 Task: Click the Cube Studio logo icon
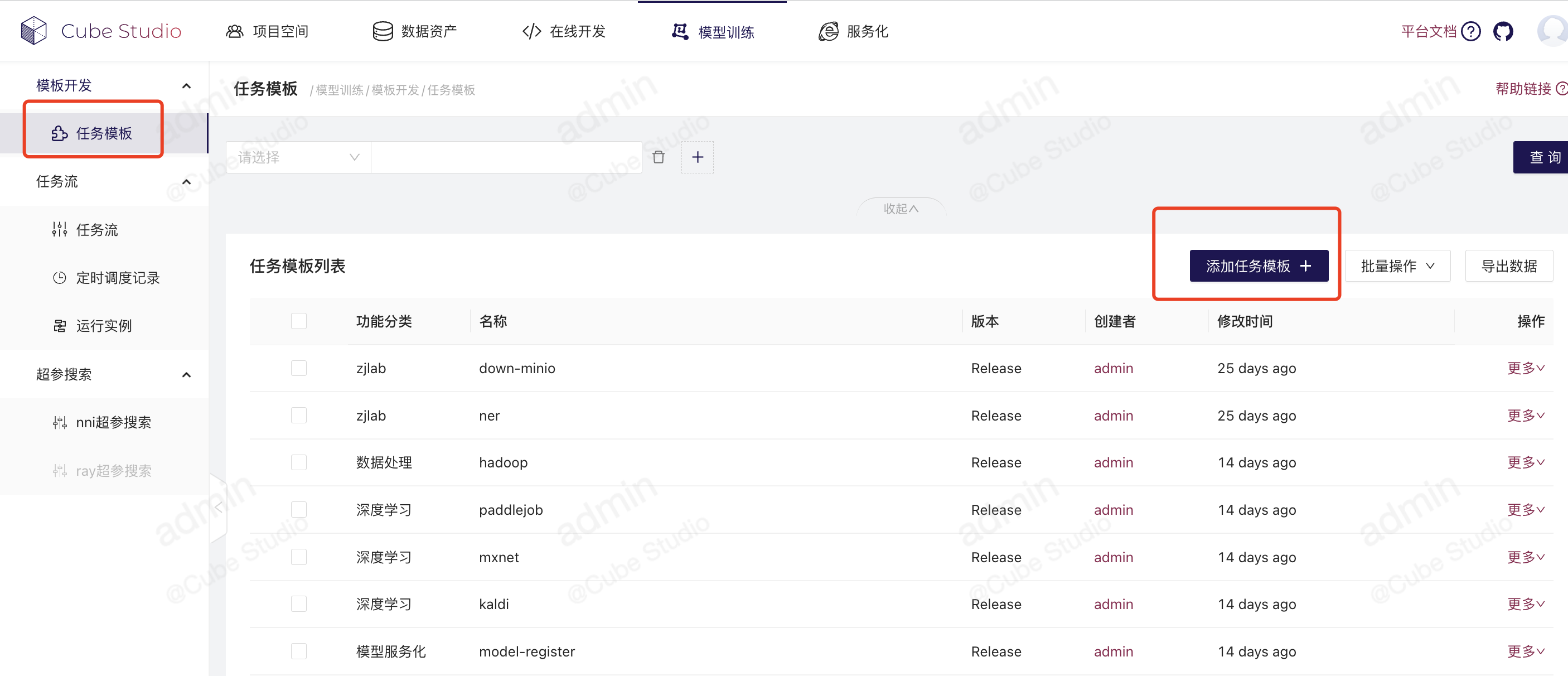[33, 31]
